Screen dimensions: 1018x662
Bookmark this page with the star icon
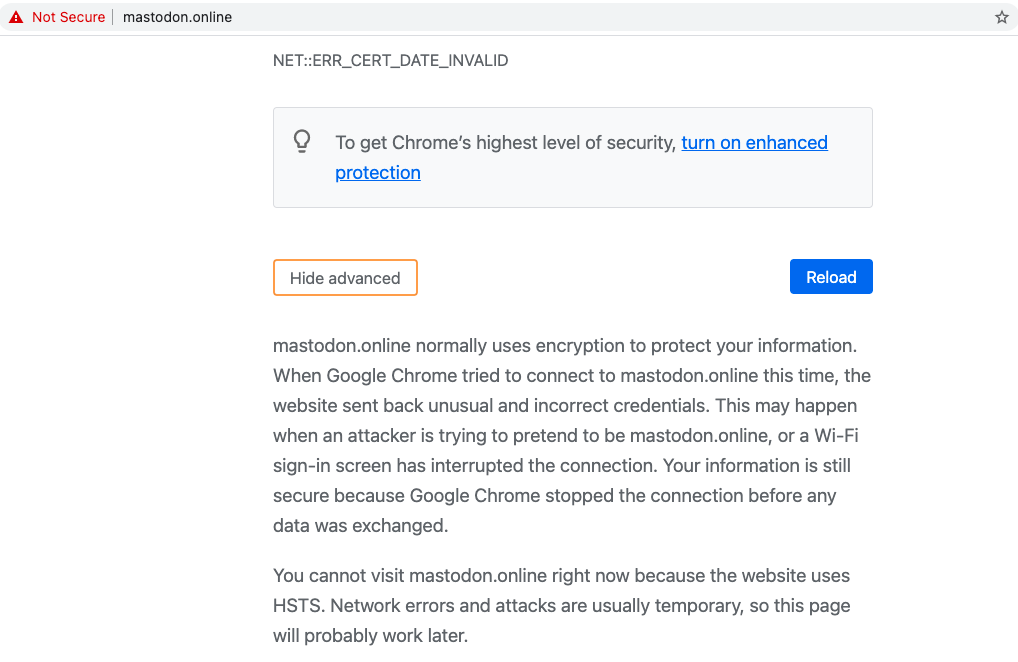tap(1001, 17)
